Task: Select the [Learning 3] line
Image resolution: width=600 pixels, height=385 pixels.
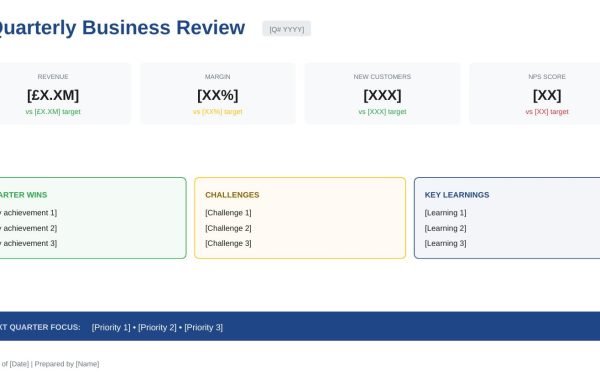Action: click(x=445, y=243)
